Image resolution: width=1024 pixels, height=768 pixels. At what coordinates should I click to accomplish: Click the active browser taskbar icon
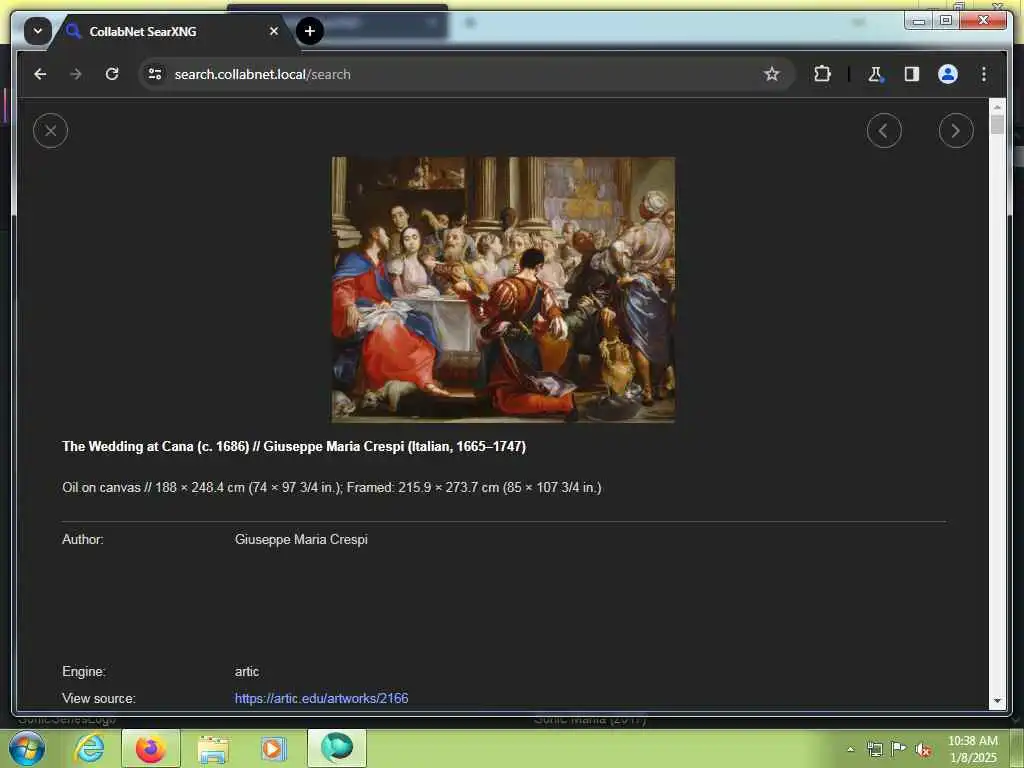(x=337, y=748)
